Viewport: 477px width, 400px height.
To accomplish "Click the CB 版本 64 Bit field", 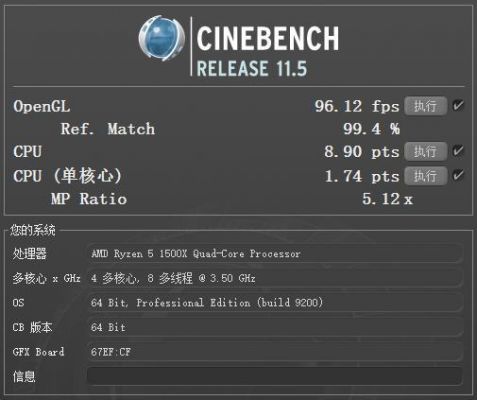I will tap(275, 327).
